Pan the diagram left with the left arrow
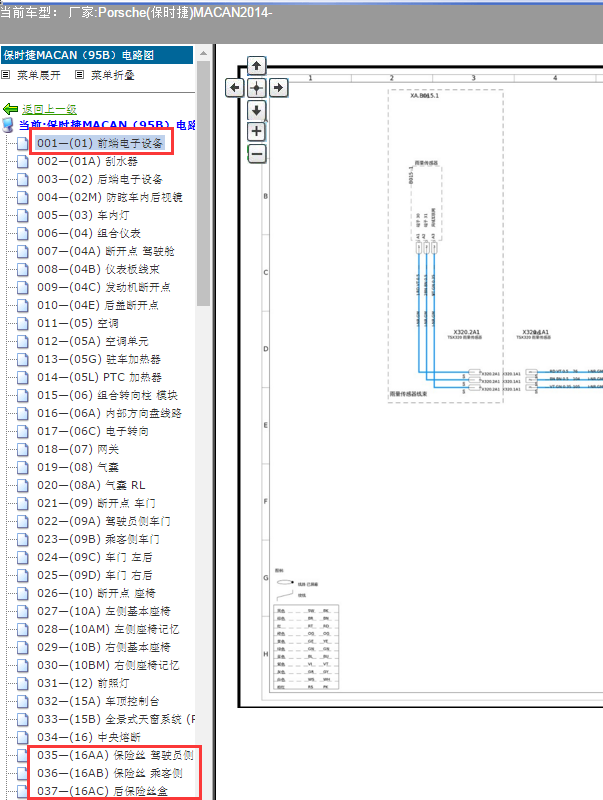 [234, 88]
